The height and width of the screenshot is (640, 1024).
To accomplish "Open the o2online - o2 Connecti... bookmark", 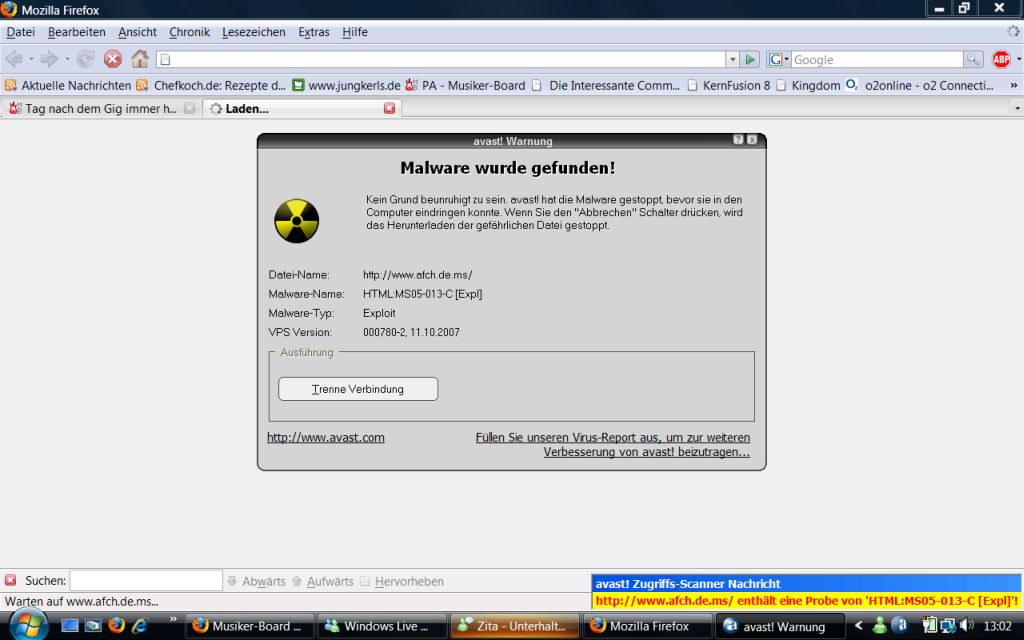I will 920,85.
